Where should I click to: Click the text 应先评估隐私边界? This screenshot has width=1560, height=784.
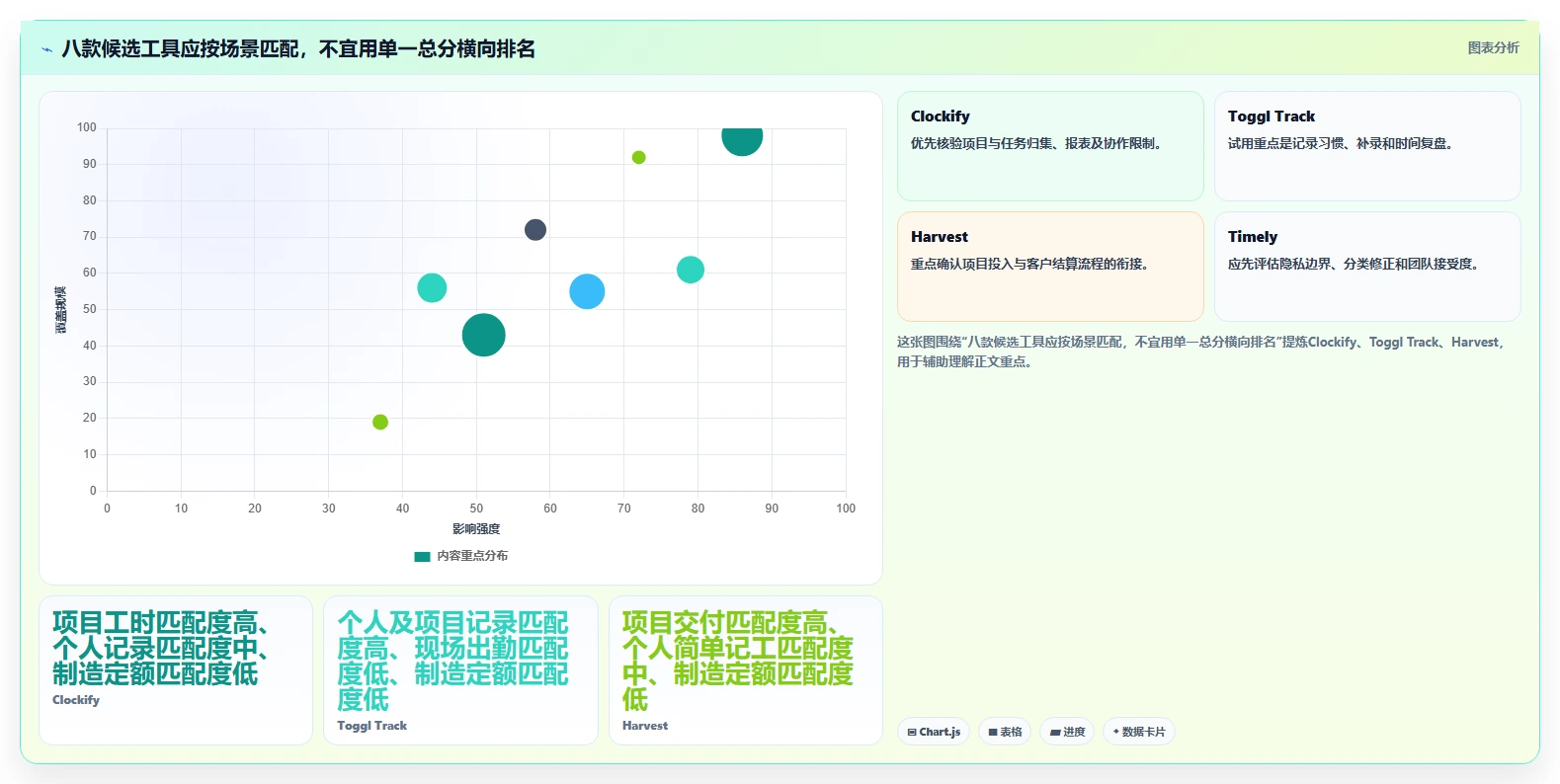pyautogui.click(x=1355, y=264)
